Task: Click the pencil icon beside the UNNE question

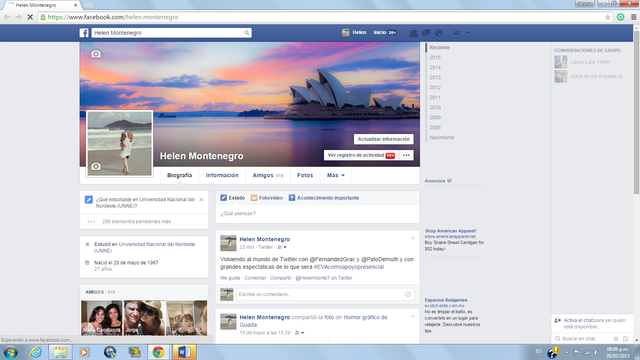Action: (x=89, y=200)
